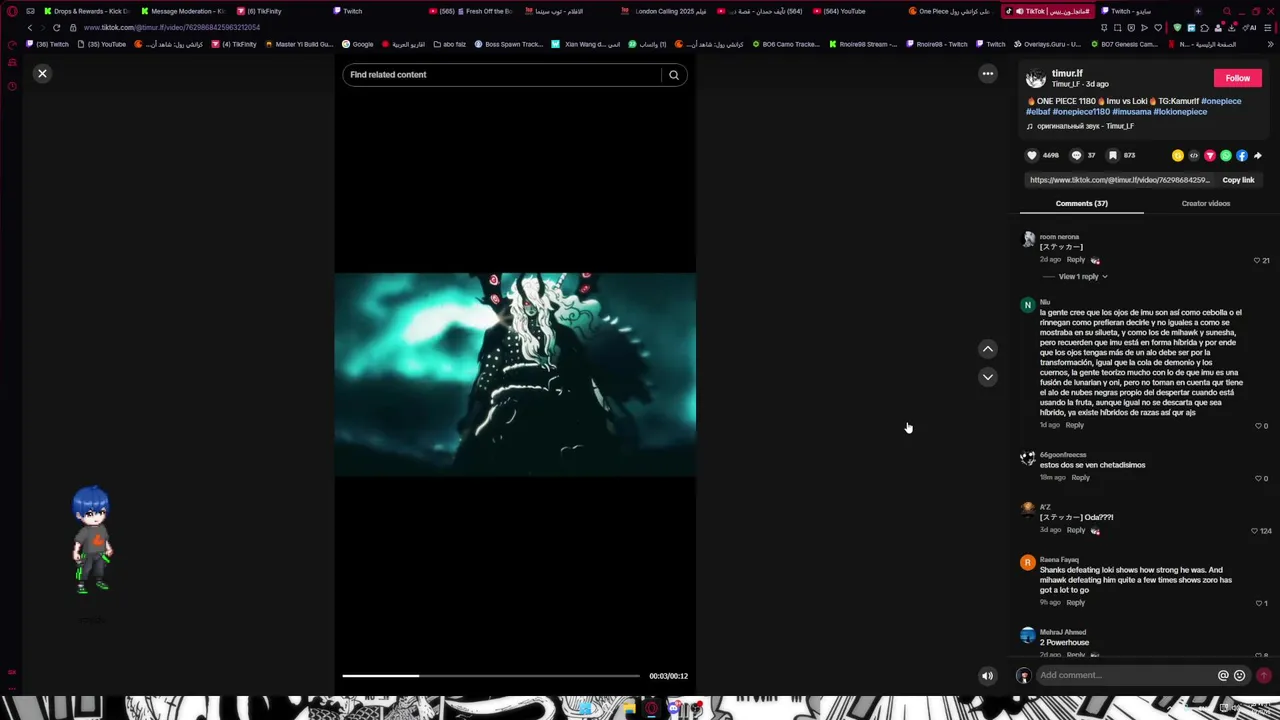This screenshot has width=1280, height=720.
Task: Like room nerona's comment
Action: pyautogui.click(x=1257, y=260)
